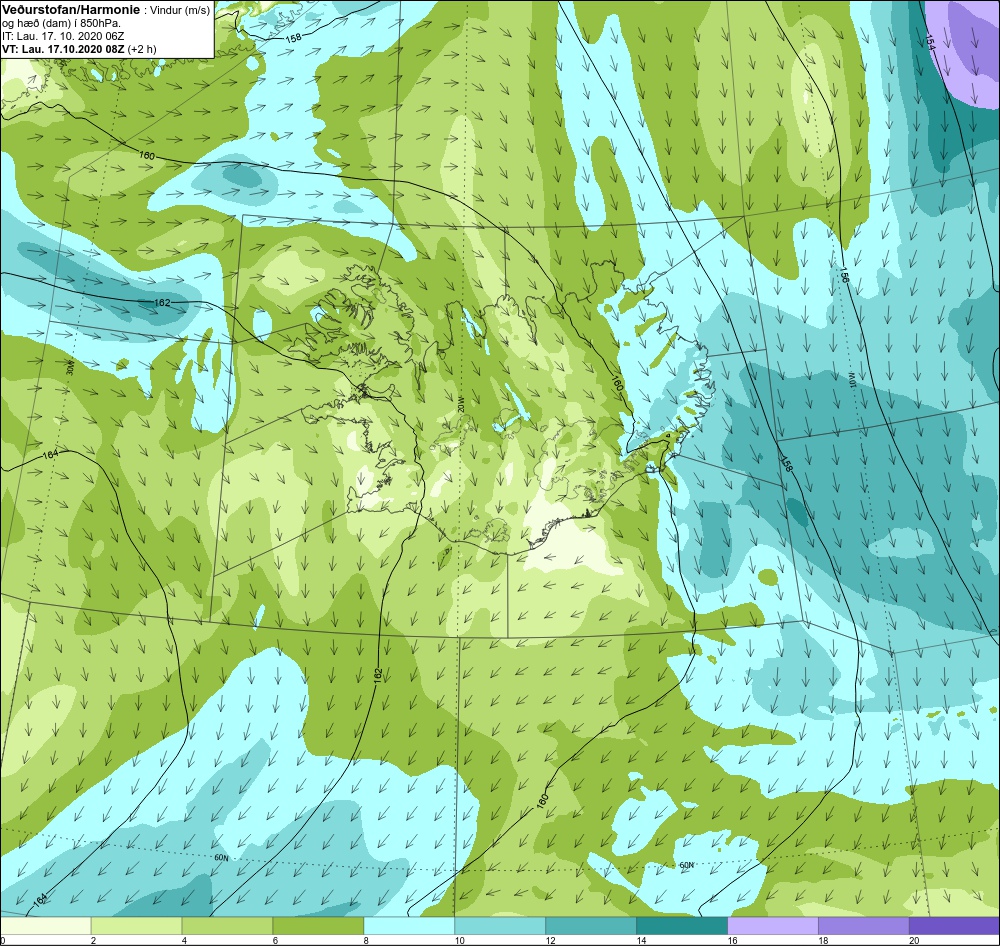
Task: Click the 0–2 m/s palest legend swatch
Action: 45,925
